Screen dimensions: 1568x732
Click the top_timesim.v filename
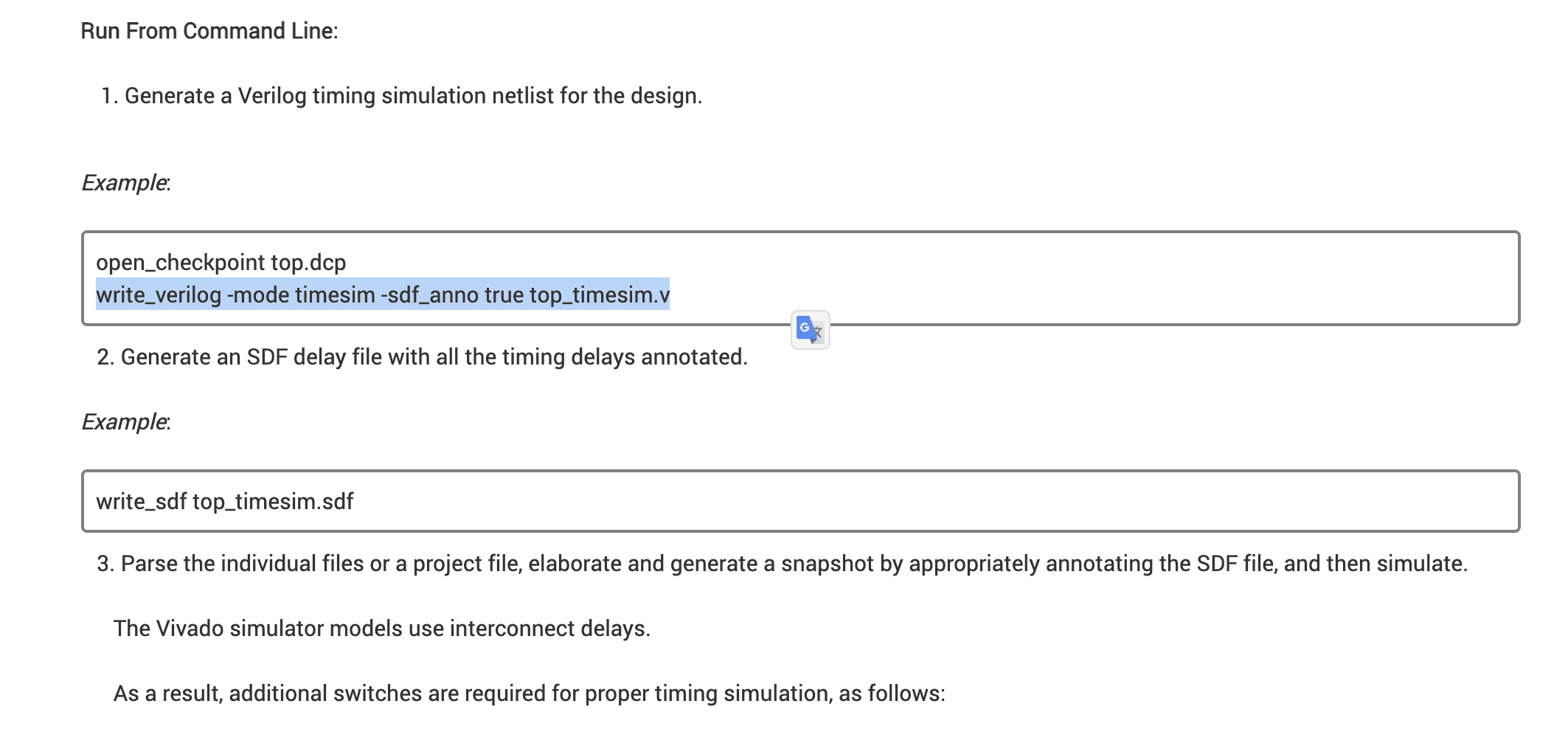tap(599, 295)
